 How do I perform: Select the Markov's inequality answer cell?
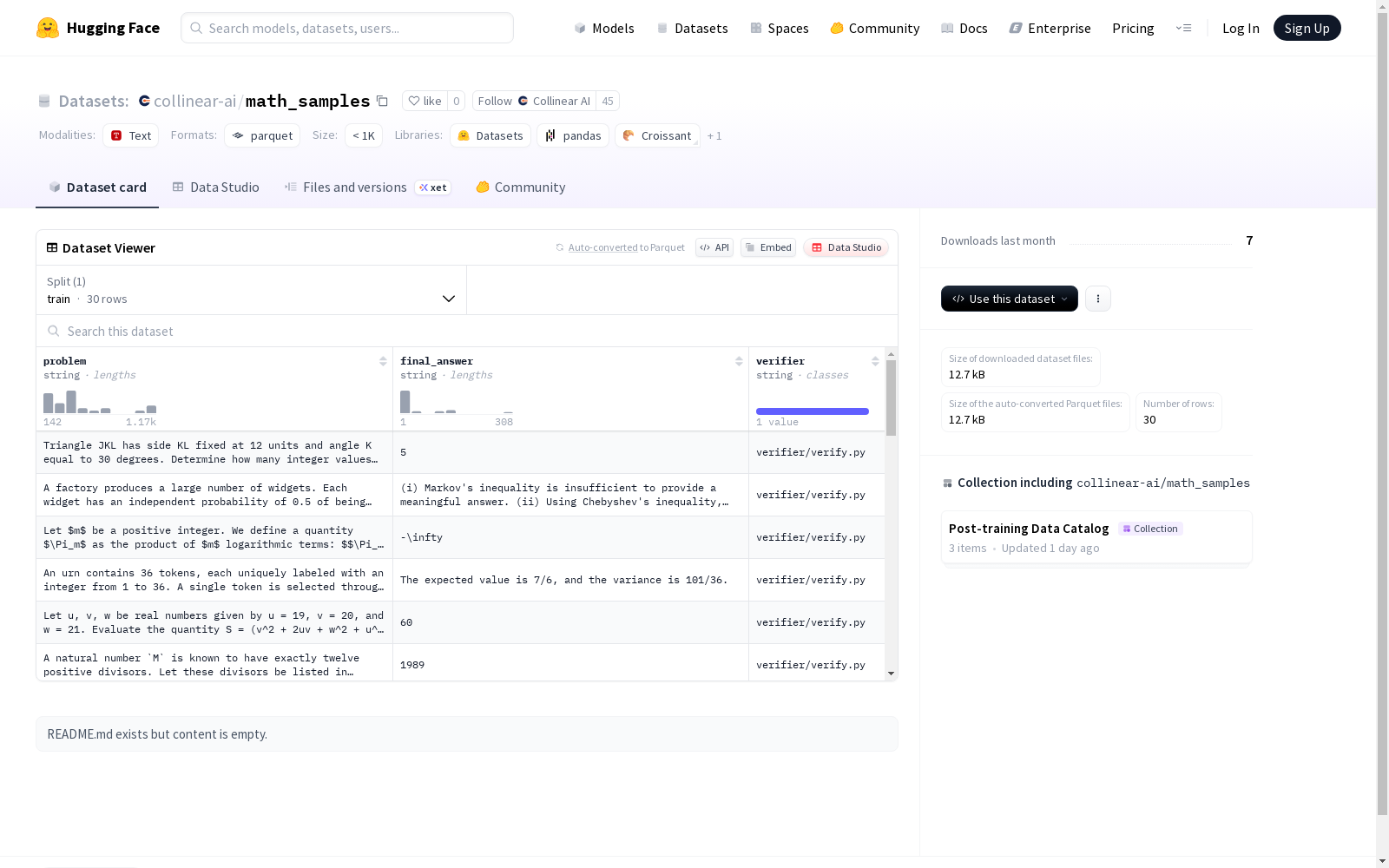tap(570, 495)
